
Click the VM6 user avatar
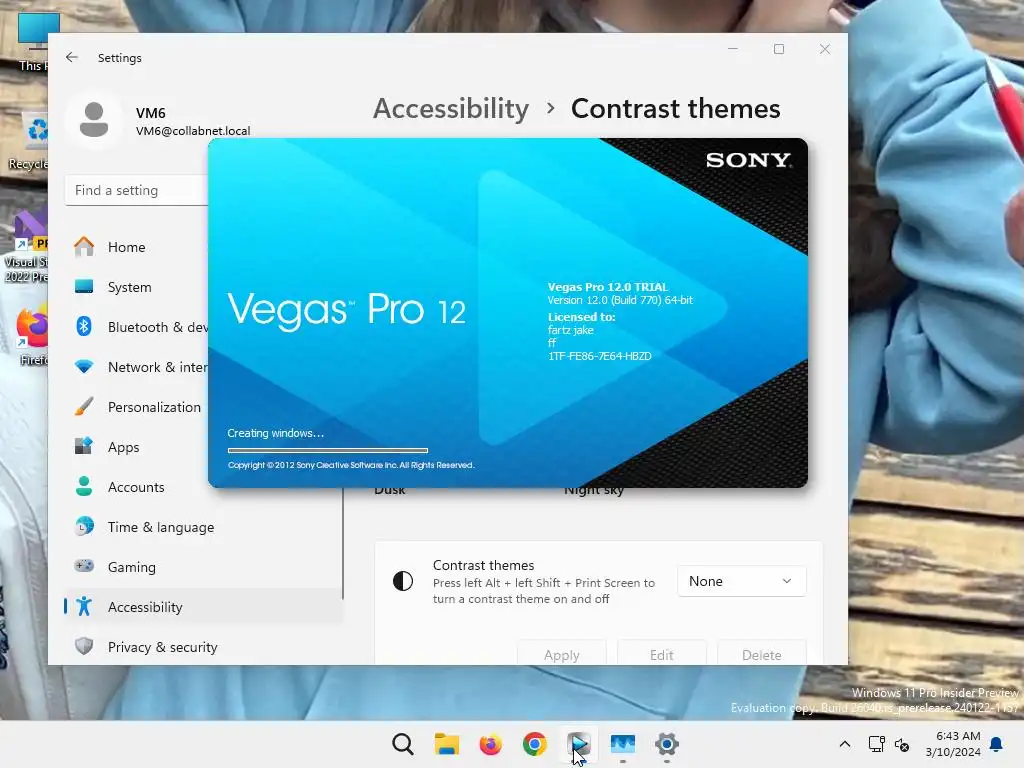coord(94,120)
